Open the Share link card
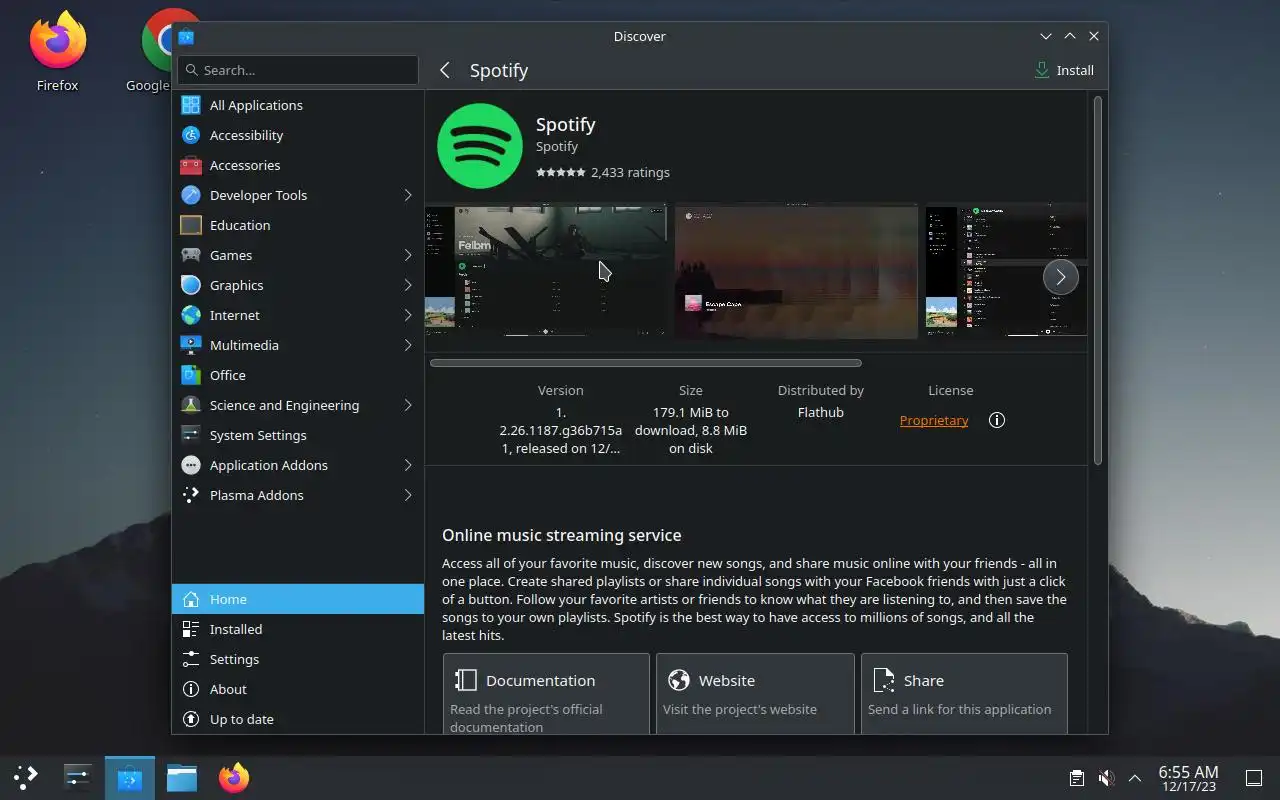Image resolution: width=1280 pixels, height=800 pixels. point(964,694)
